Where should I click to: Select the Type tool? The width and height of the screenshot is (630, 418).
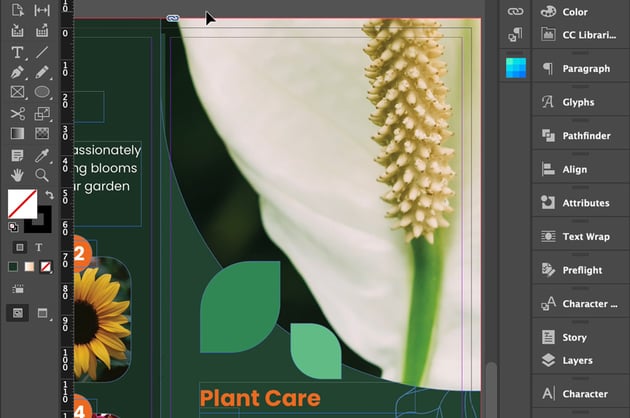[x=17, y=52]
